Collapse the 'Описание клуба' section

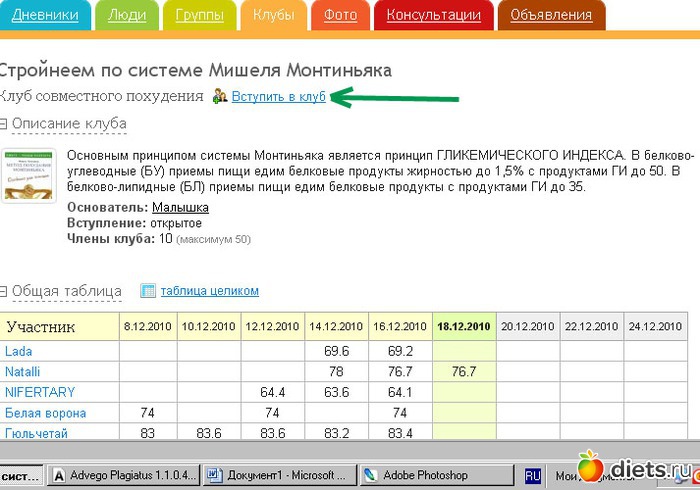pos(4,124)
